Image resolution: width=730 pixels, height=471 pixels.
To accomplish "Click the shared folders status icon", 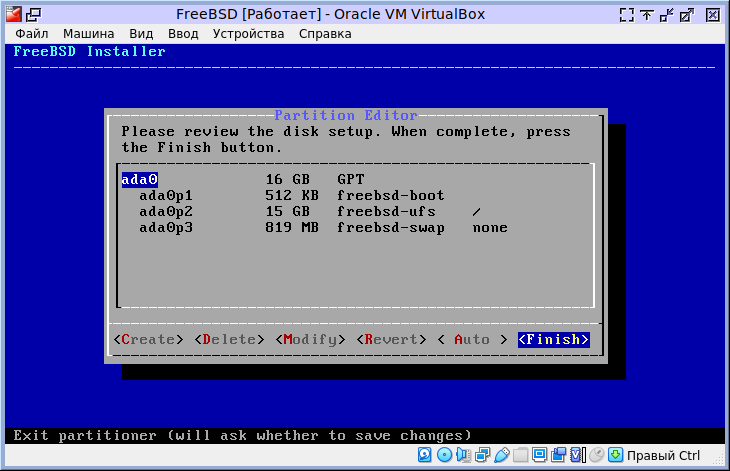I will 520,455.
